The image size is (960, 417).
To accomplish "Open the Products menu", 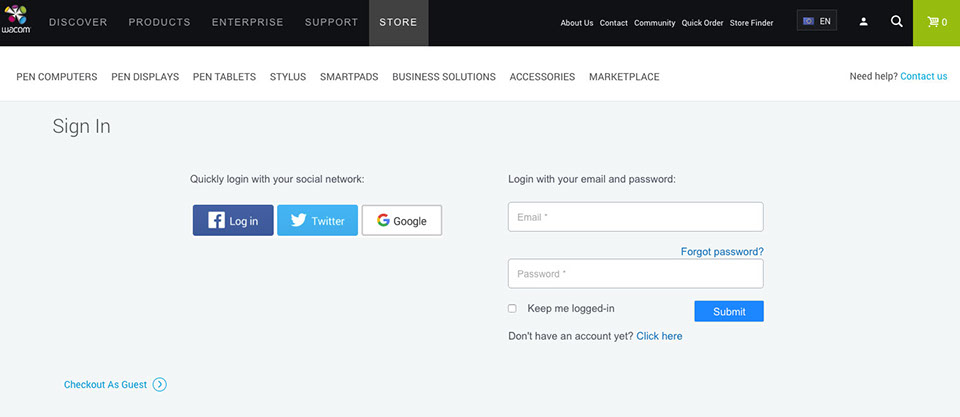I will point(159,23).
